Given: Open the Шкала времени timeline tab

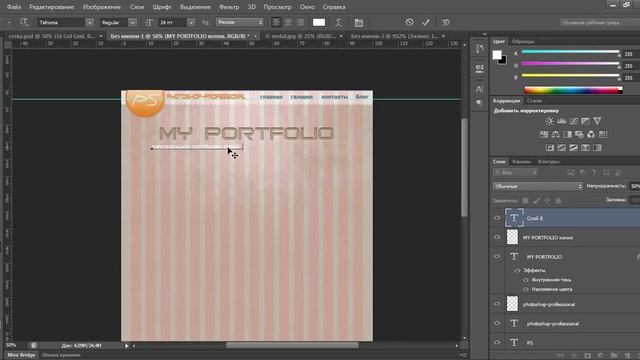Looking at the screenshot, I should (61, 355).
